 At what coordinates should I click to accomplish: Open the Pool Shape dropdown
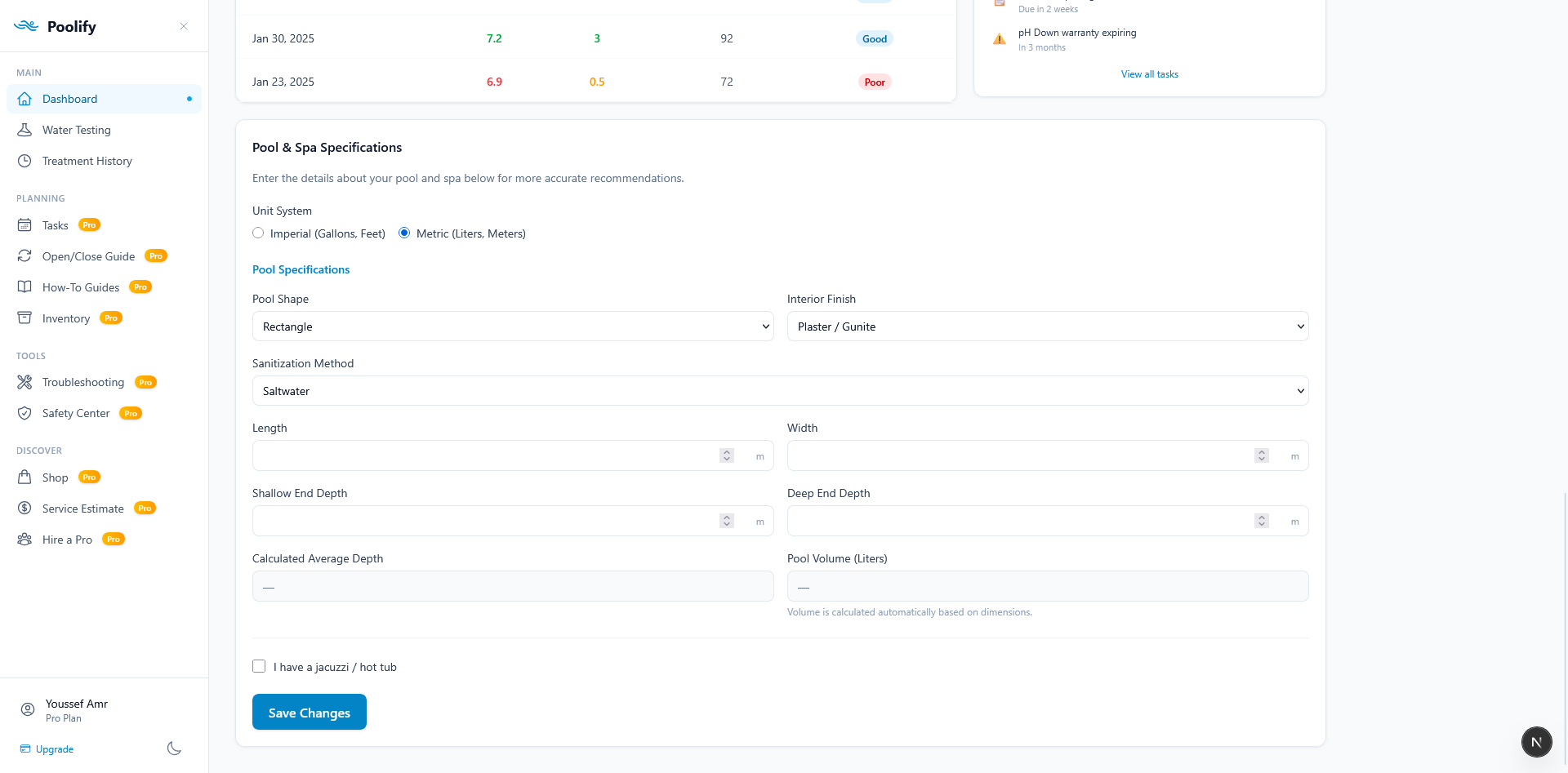513,327
